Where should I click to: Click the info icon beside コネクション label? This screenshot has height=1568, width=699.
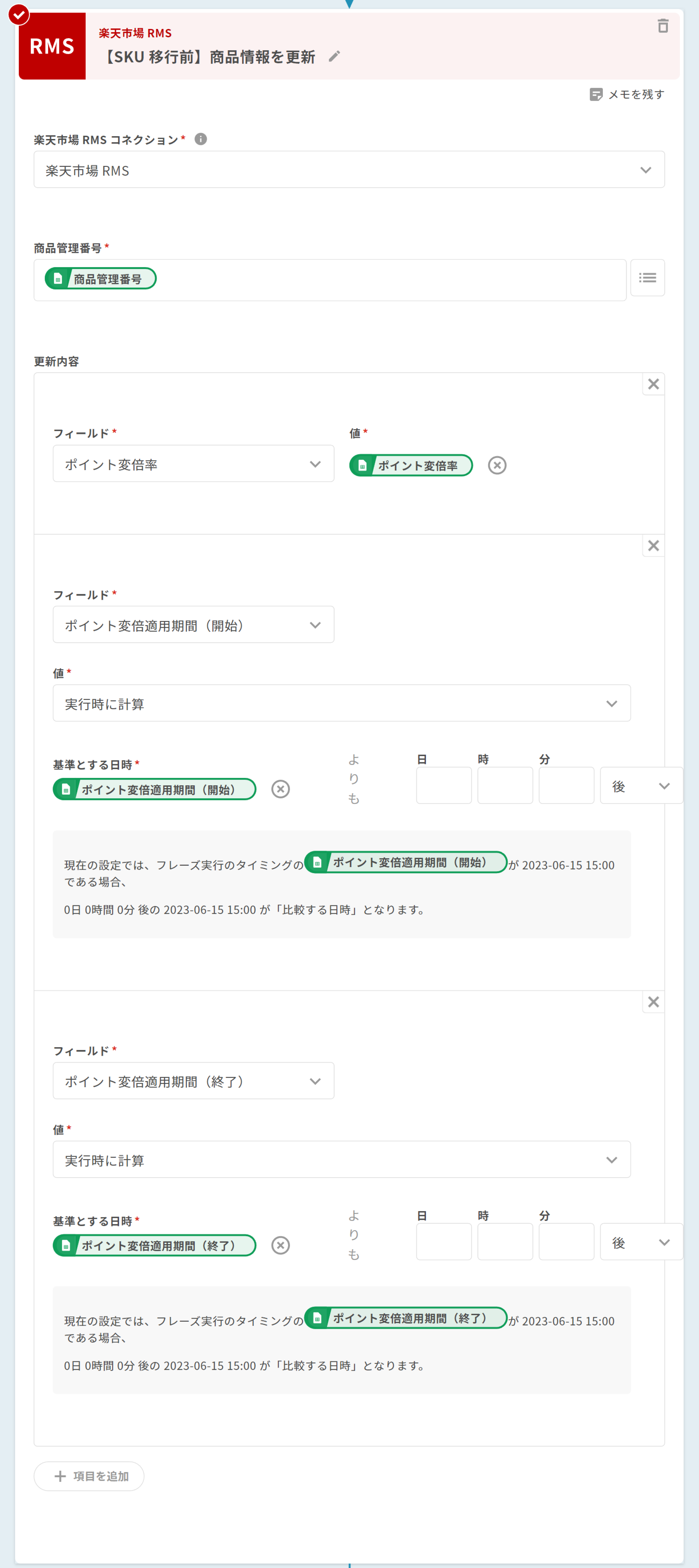(200, 139)
